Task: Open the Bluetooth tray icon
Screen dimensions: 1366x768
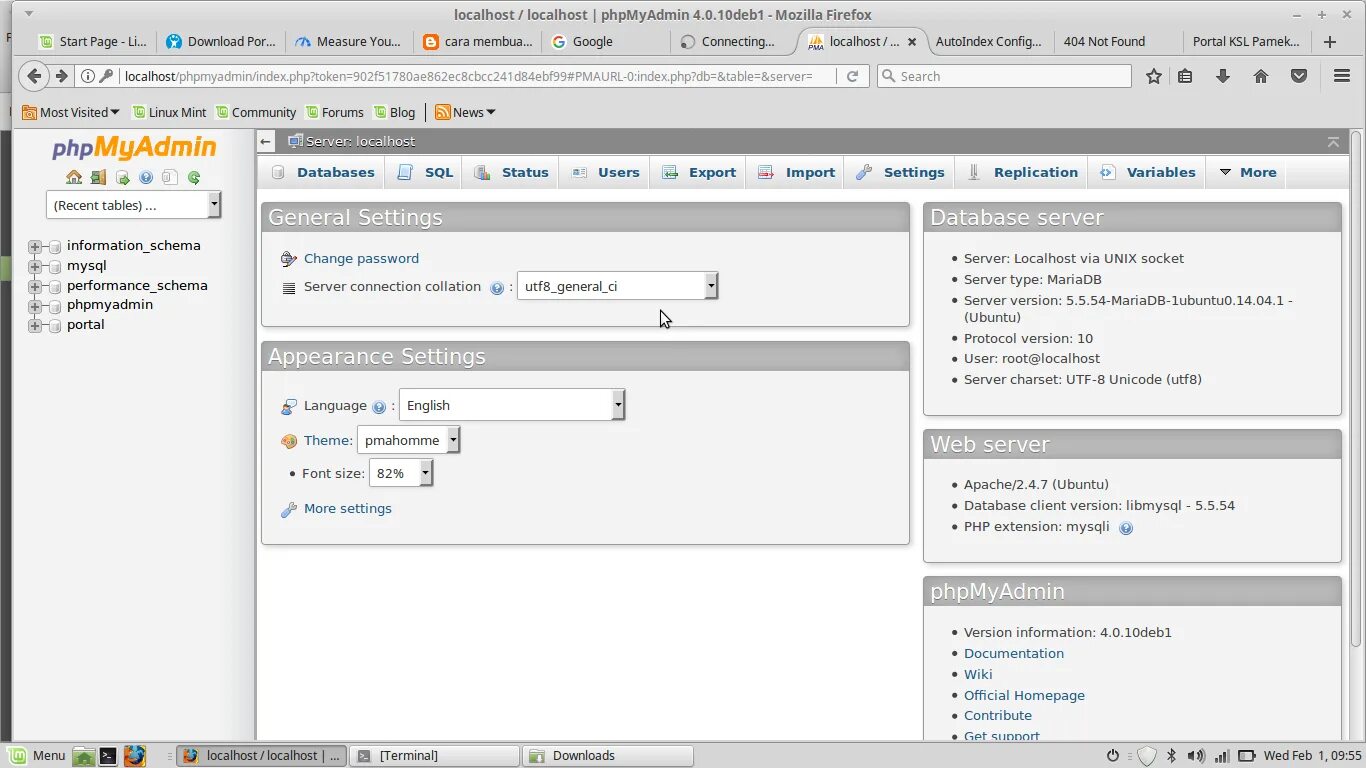Action: click(1171, 756)
